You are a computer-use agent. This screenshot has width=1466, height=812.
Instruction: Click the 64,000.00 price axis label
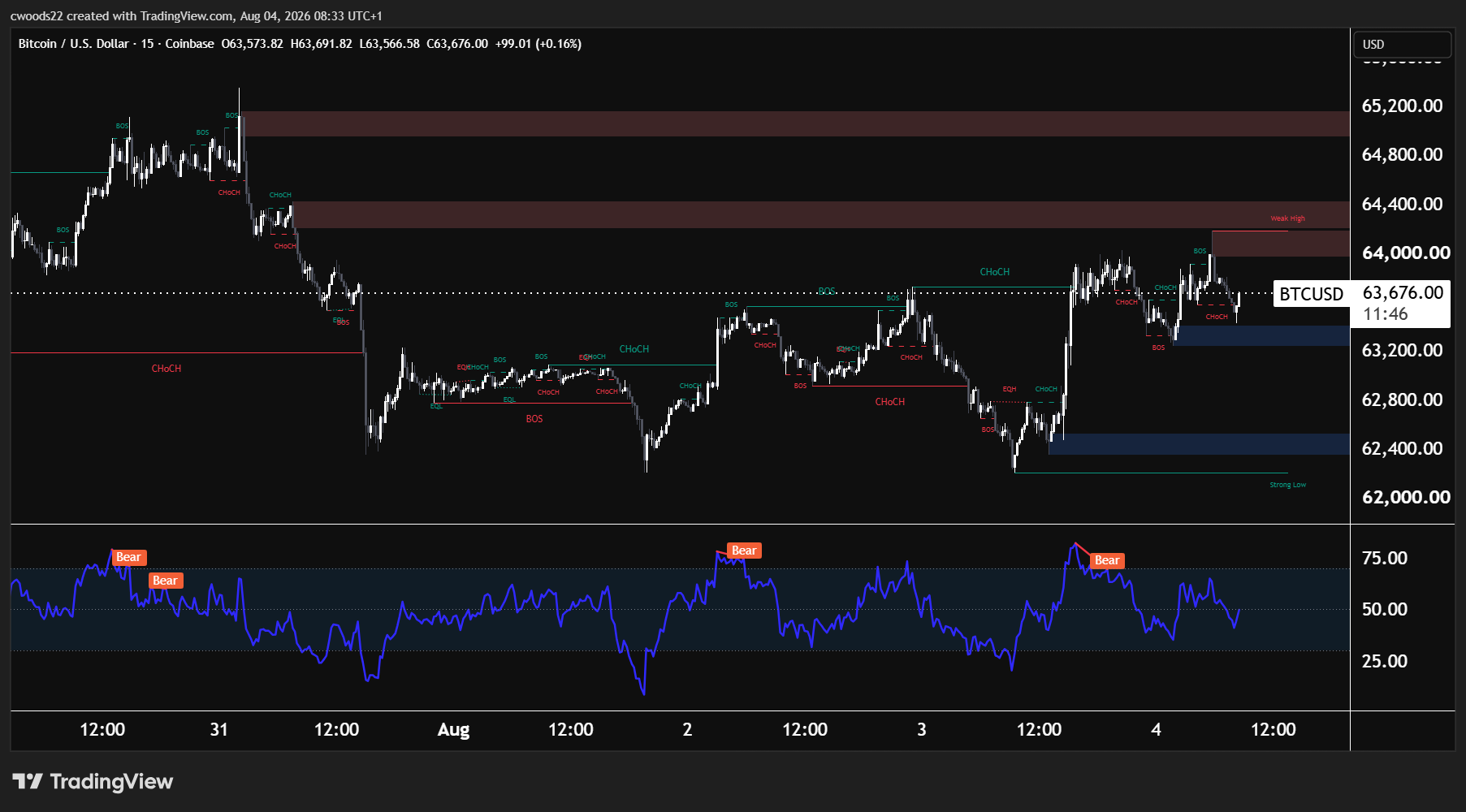tap(1406, 253)
